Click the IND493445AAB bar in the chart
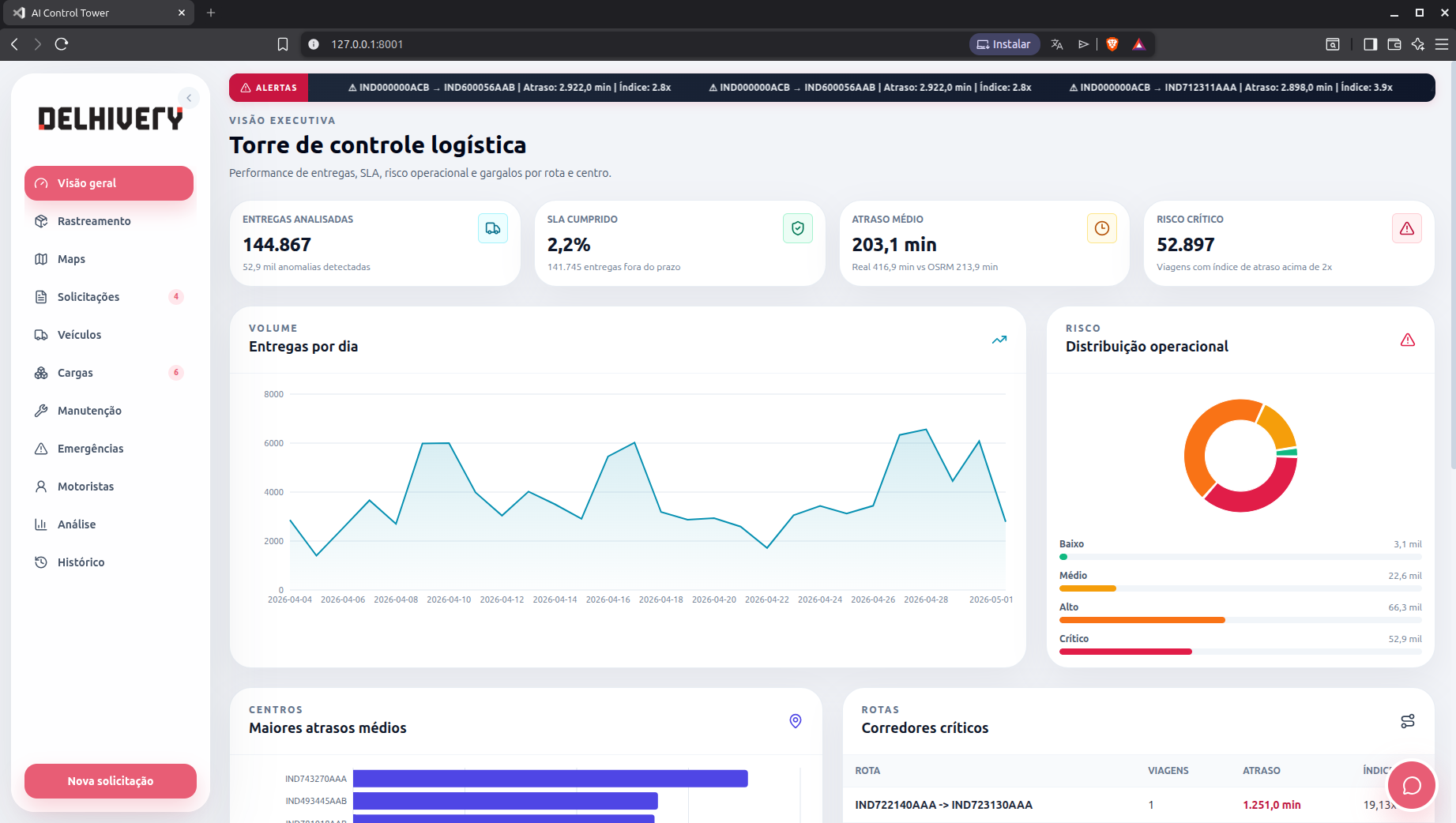This screenshot has width=1456, height=823. (x=506, y=801)
